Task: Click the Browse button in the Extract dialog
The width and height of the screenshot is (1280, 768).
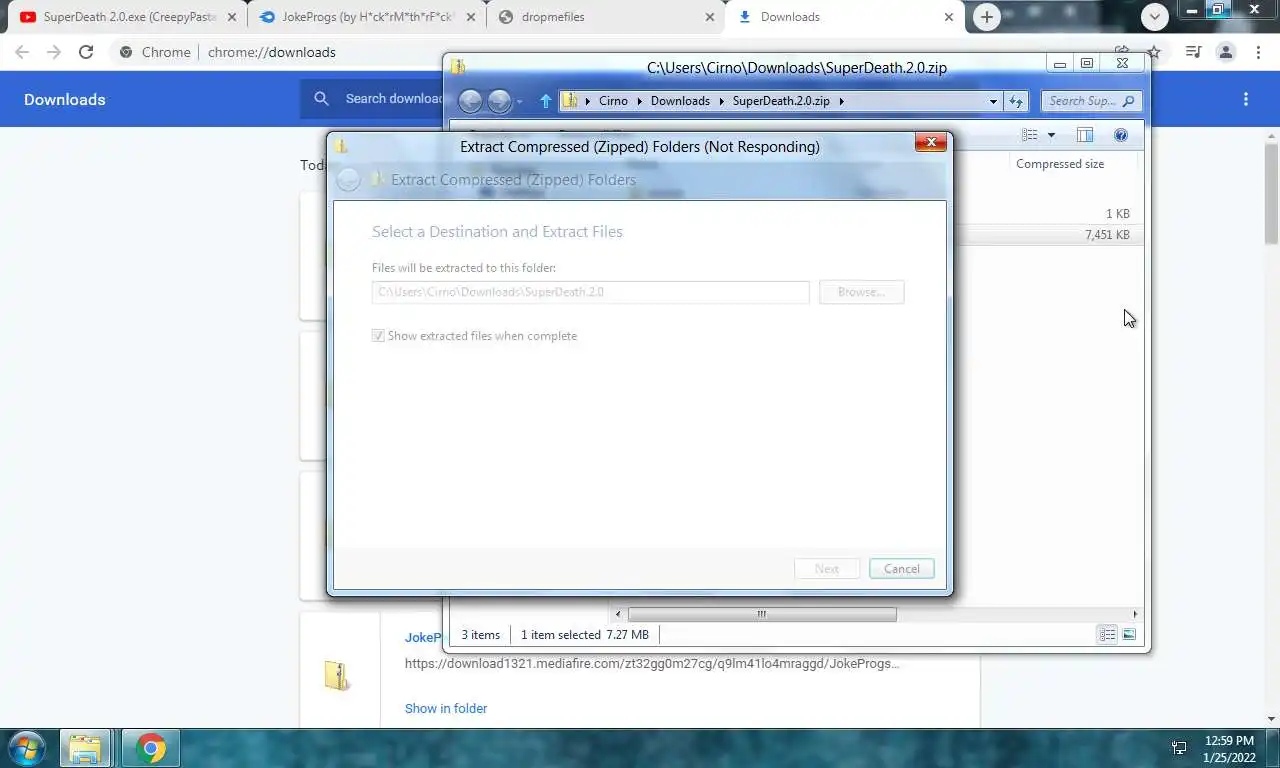Action: coord(861,292)
